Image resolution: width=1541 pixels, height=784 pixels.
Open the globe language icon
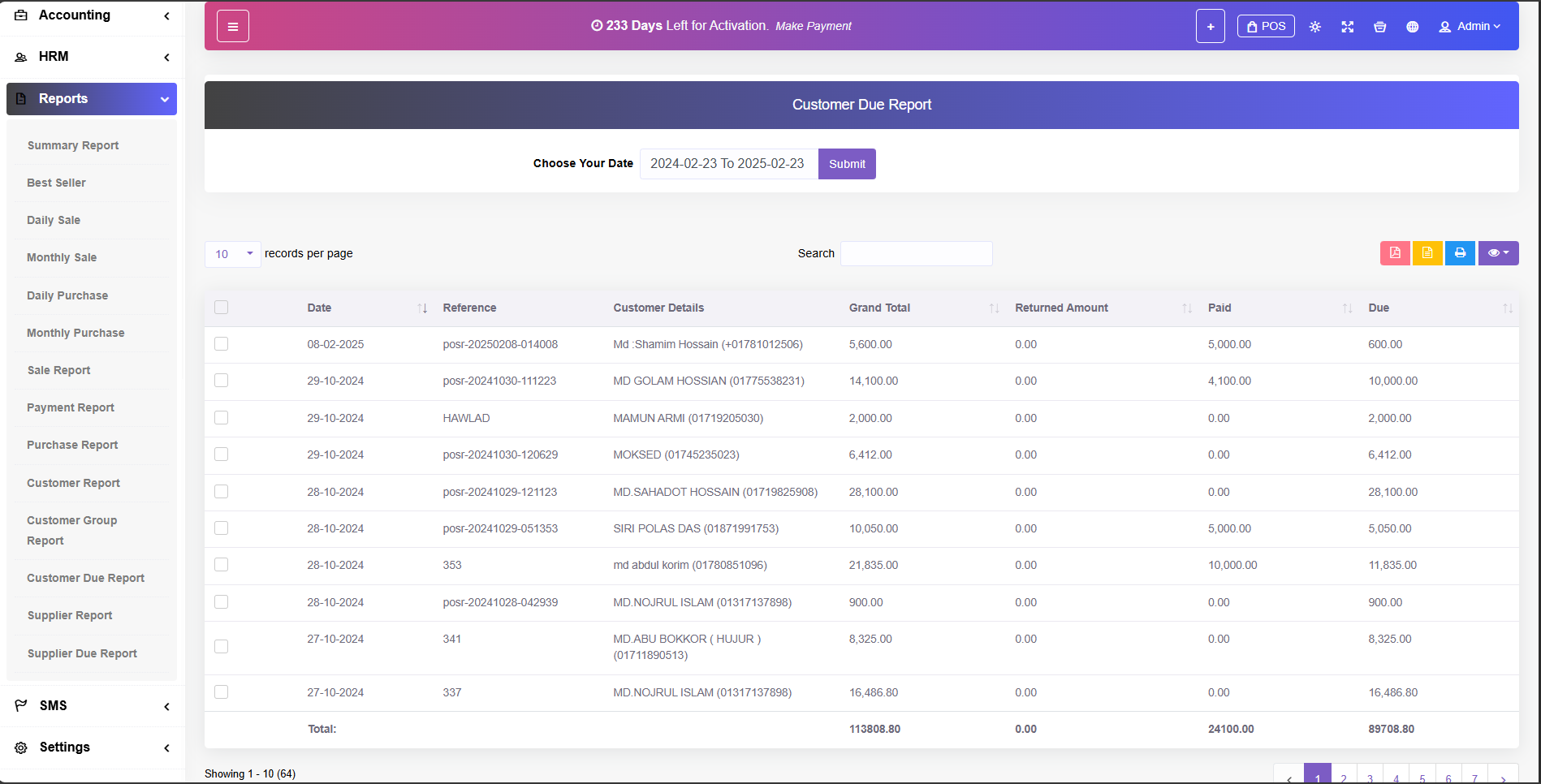(1412, 27)
